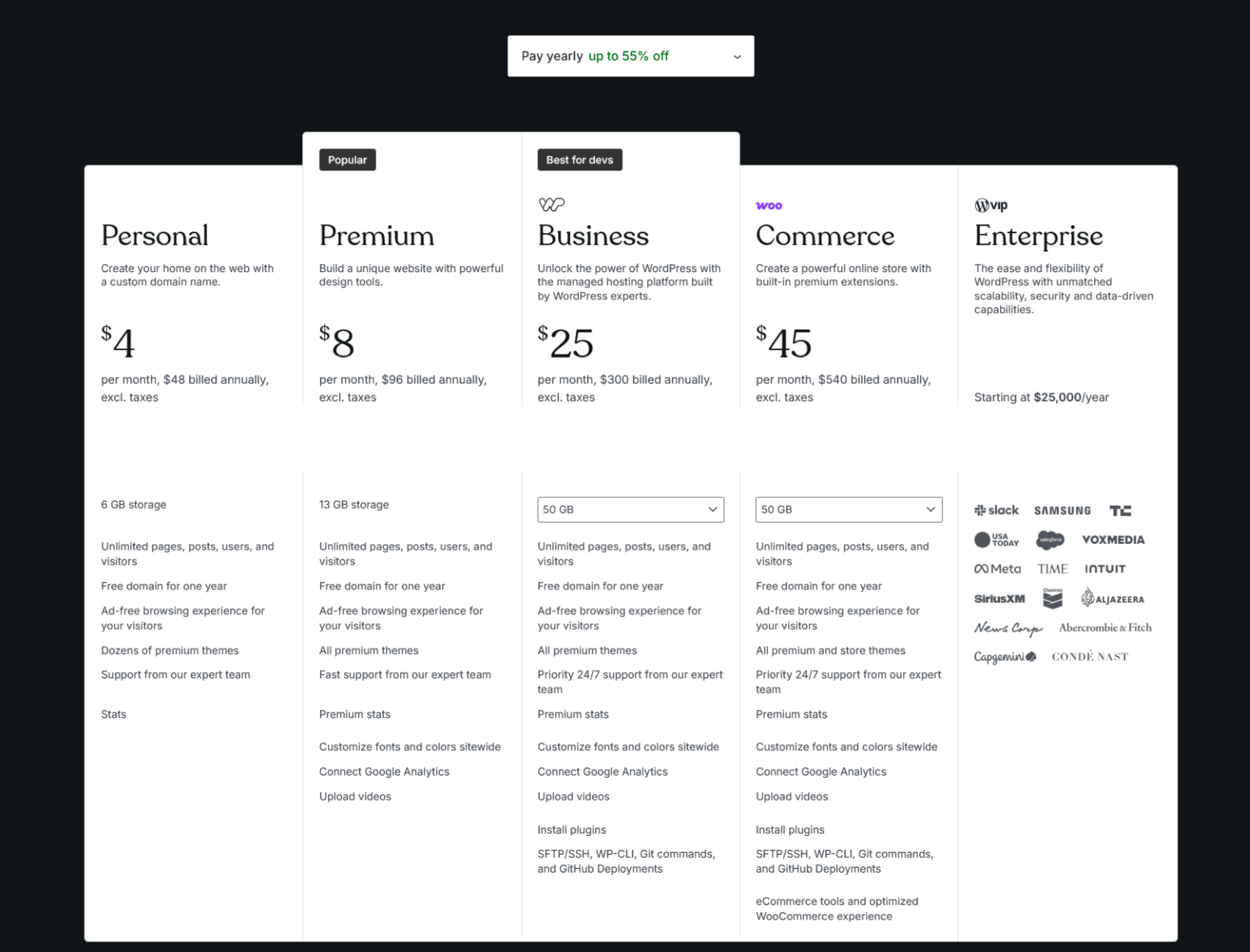The height and width of the screenshot is (952, 1250).
Task: Open the Pay yearly billing dropdown
Action: coord(630,56)
